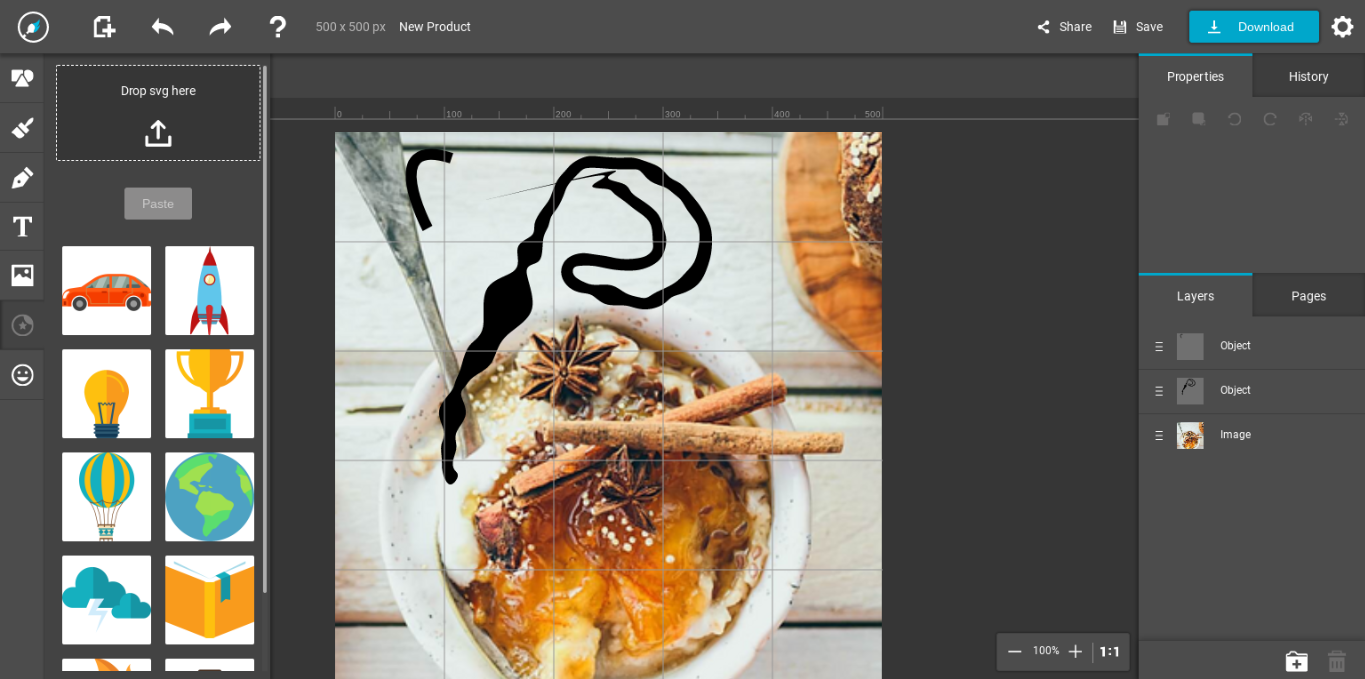Flip object horizontally

tap(1305, 119)
